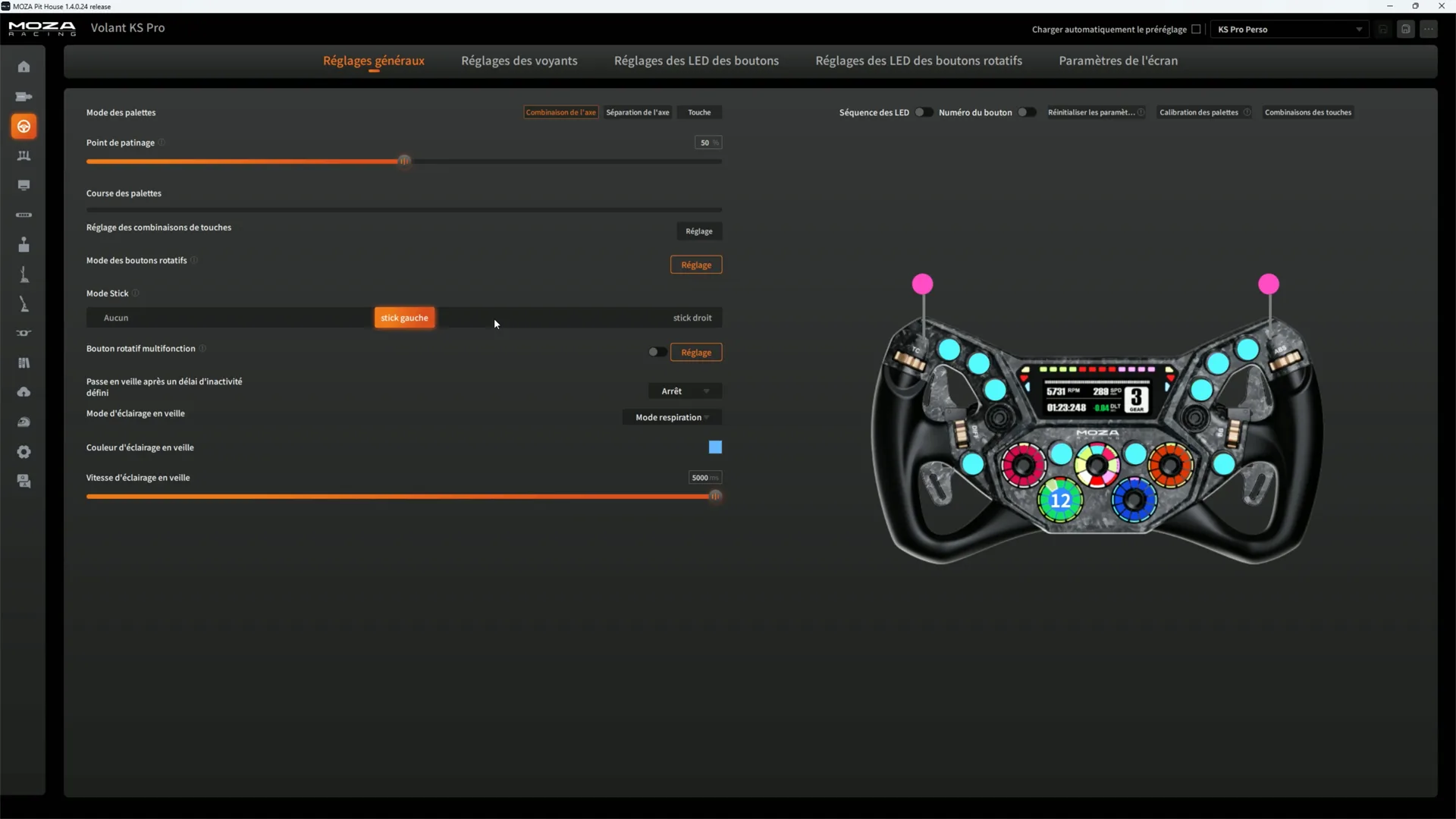Open the three-dots more options menu
The image size is (1456, 819).
pyautogui.click(x=1429, y=30)
